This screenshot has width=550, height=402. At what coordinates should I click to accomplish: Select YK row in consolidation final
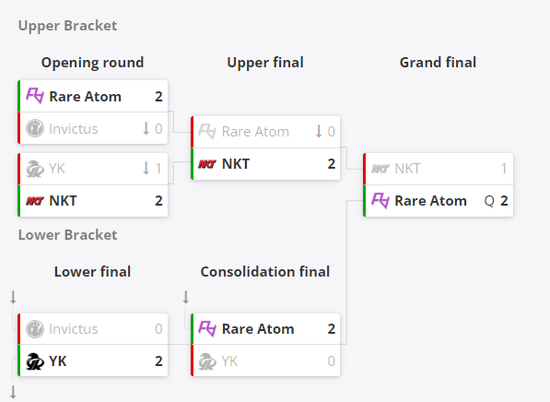click(266, 361)
